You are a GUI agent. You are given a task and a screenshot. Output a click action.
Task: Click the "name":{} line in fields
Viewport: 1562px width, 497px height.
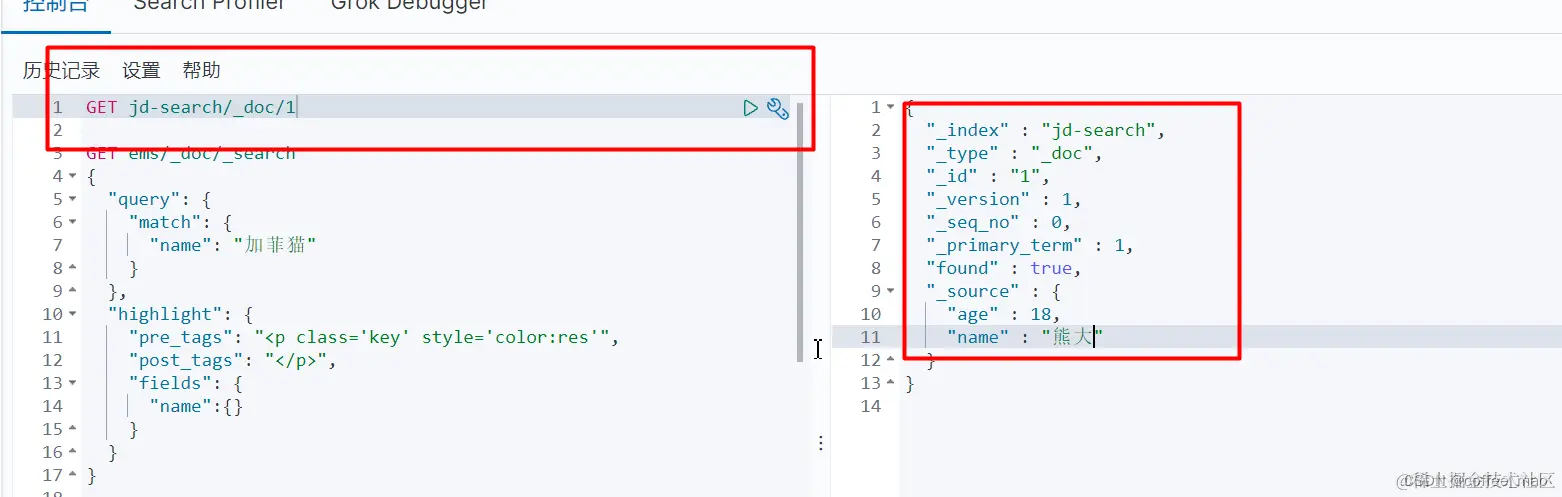(x=196, y=407)
